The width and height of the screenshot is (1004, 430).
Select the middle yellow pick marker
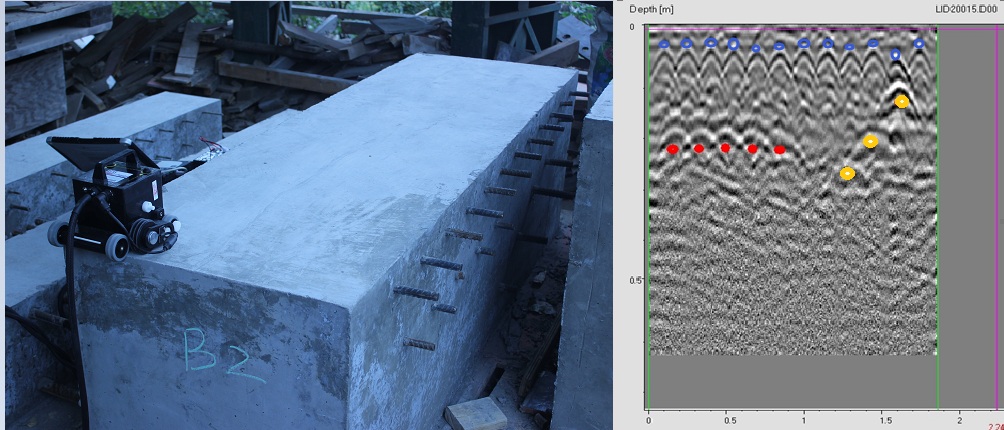coord(870,141)
